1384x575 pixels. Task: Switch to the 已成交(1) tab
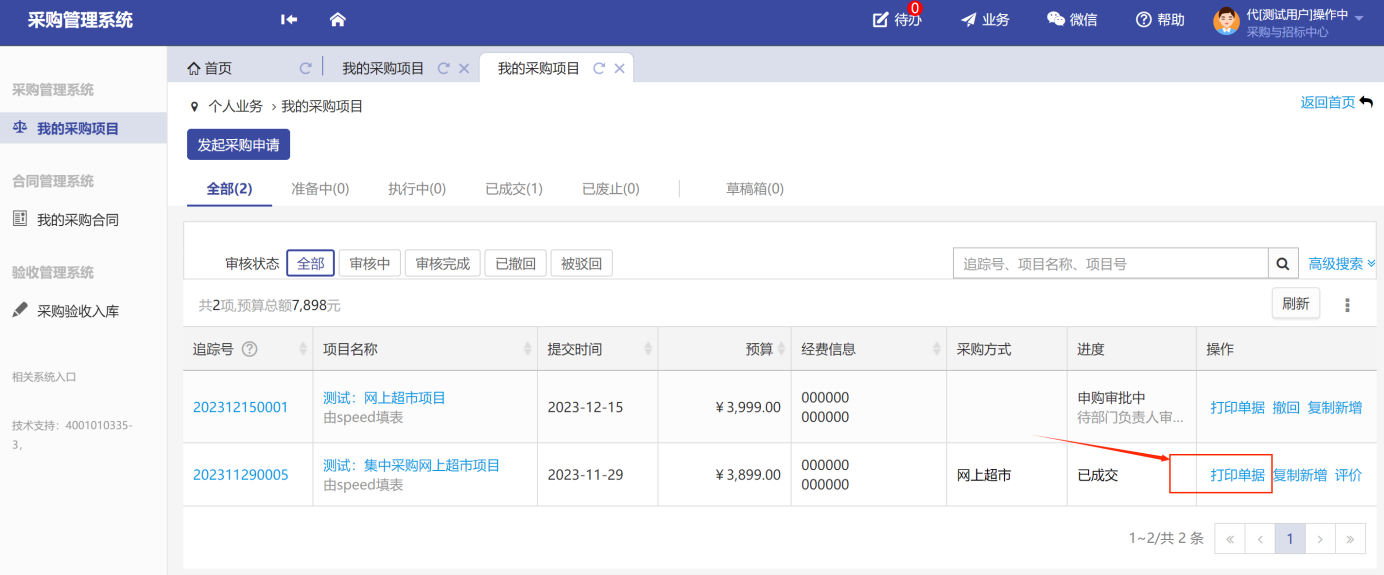[x=514, y=188]
